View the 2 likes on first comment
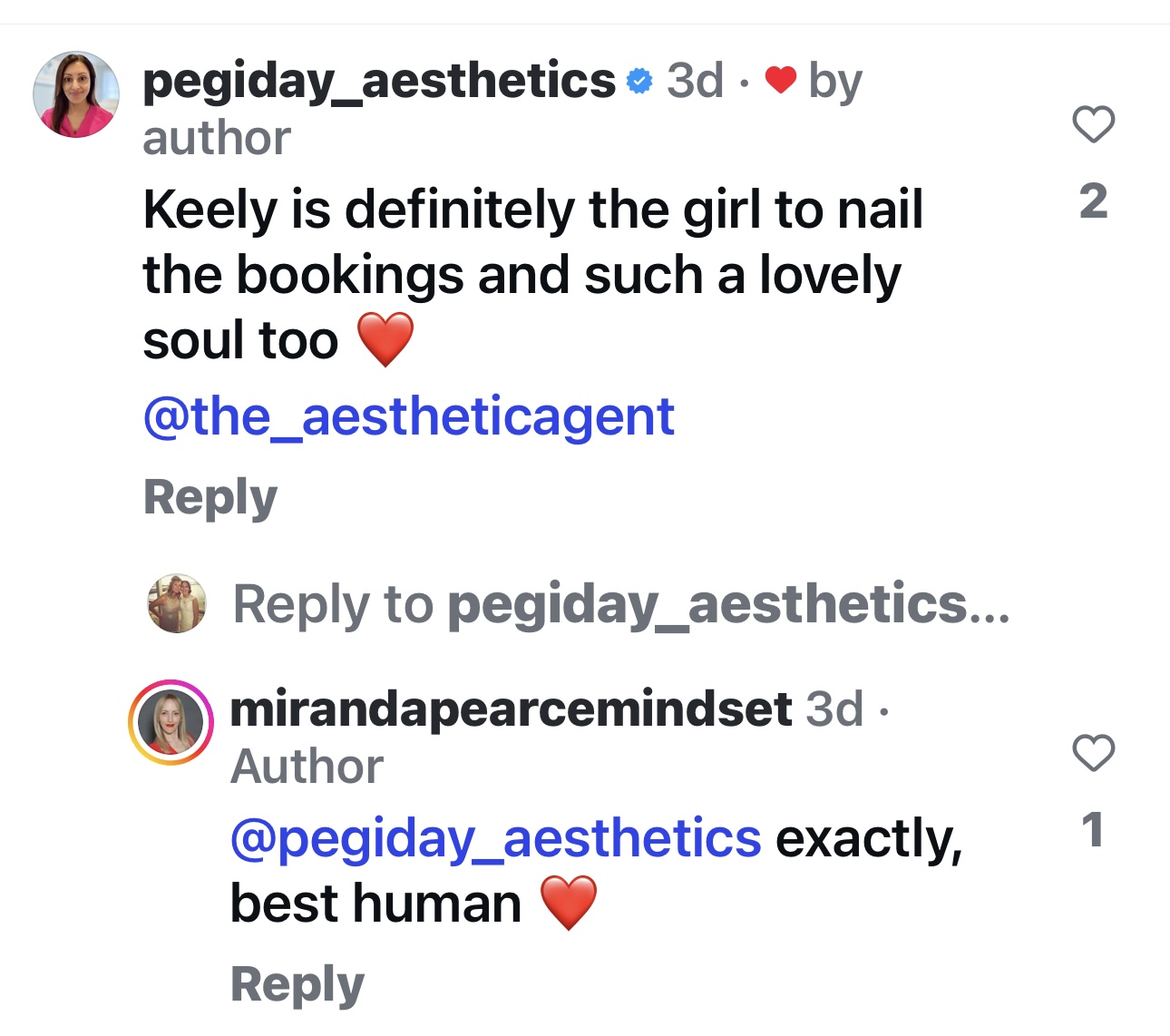Screen dimensions: 1170x1036 click(x=1093, y=200)
